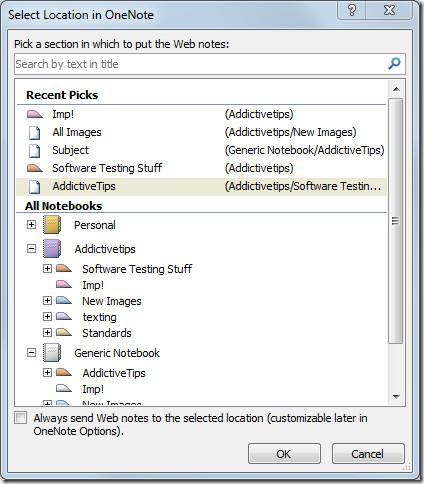
Task: Enable Always send Web notes checkbox
Action: [x=21, y=418]
